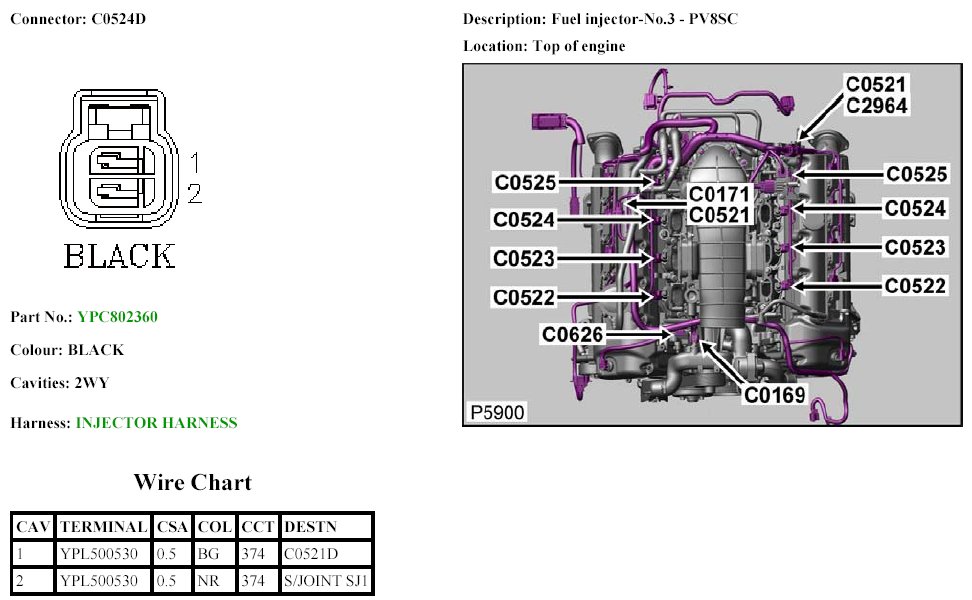Click the Wire Chart heading
Image resolution: width=972 pixels, height=600 pixels.
[193, 482]
